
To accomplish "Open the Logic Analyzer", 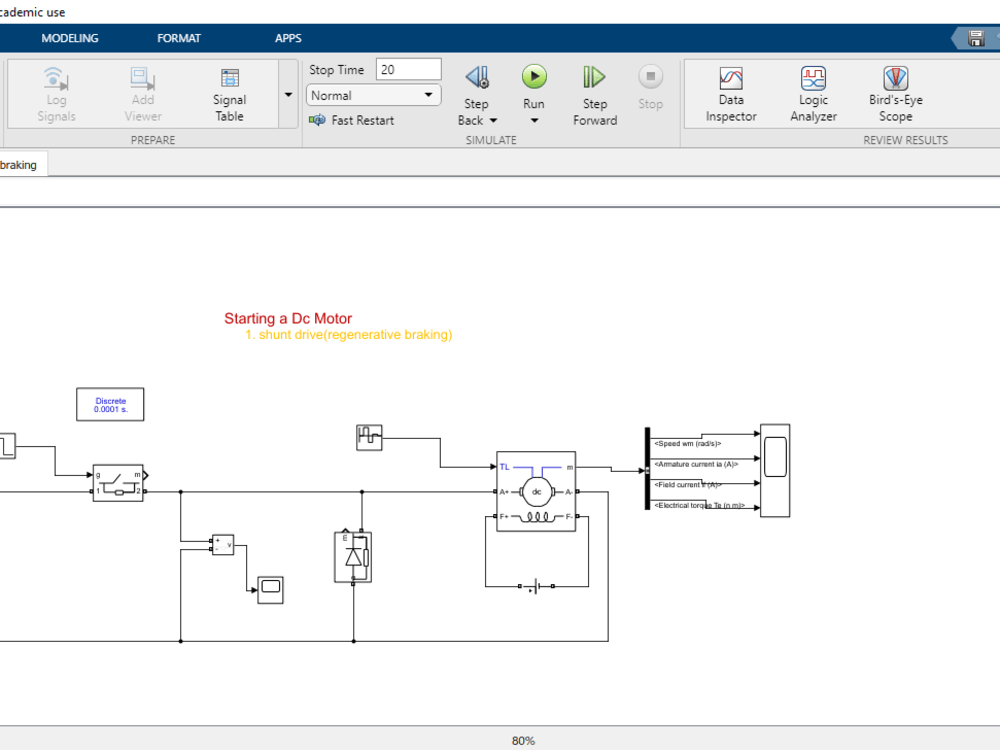I will (x=813, y=94).
